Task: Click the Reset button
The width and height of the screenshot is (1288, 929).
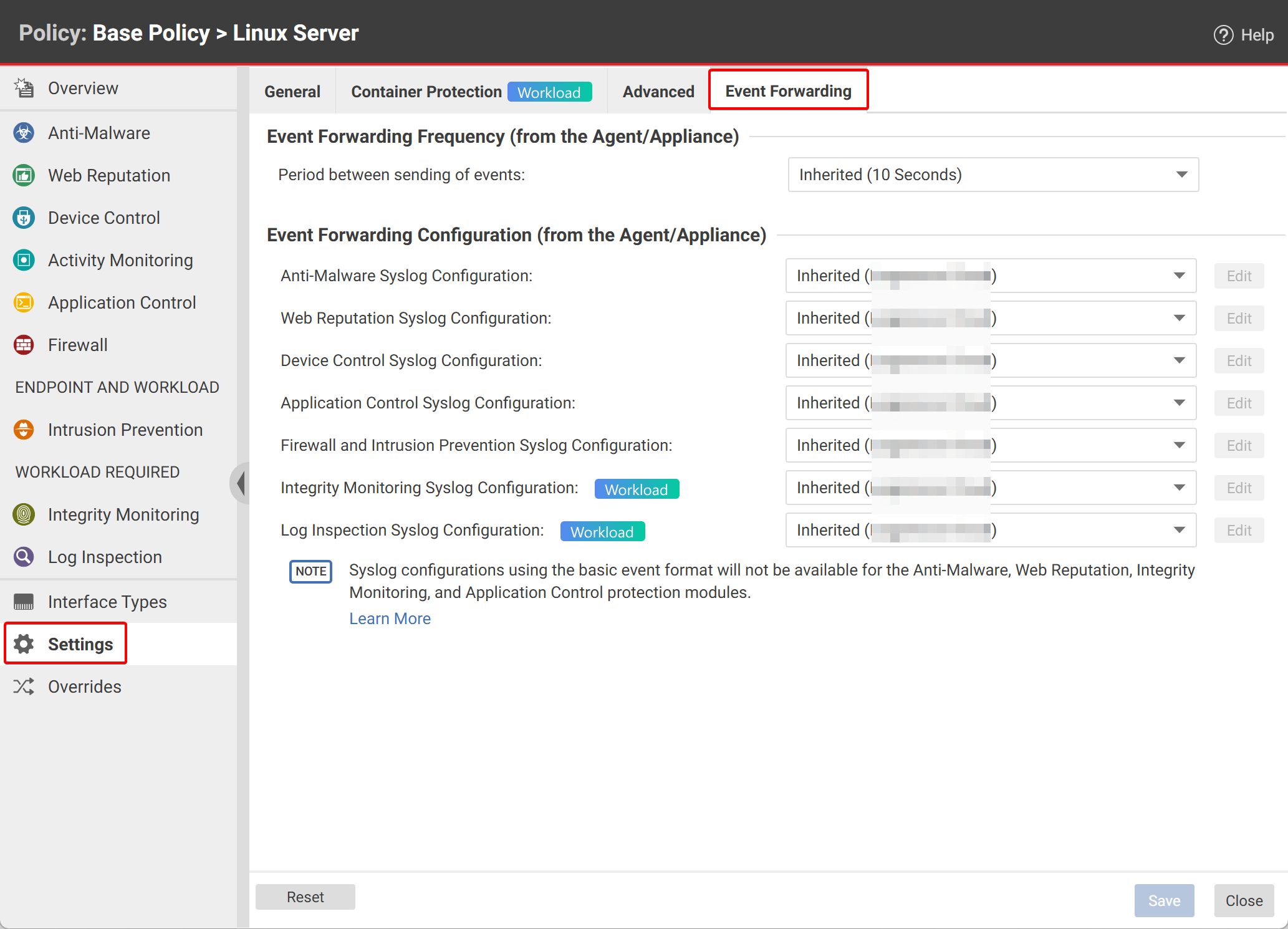Action: (306, 898)
